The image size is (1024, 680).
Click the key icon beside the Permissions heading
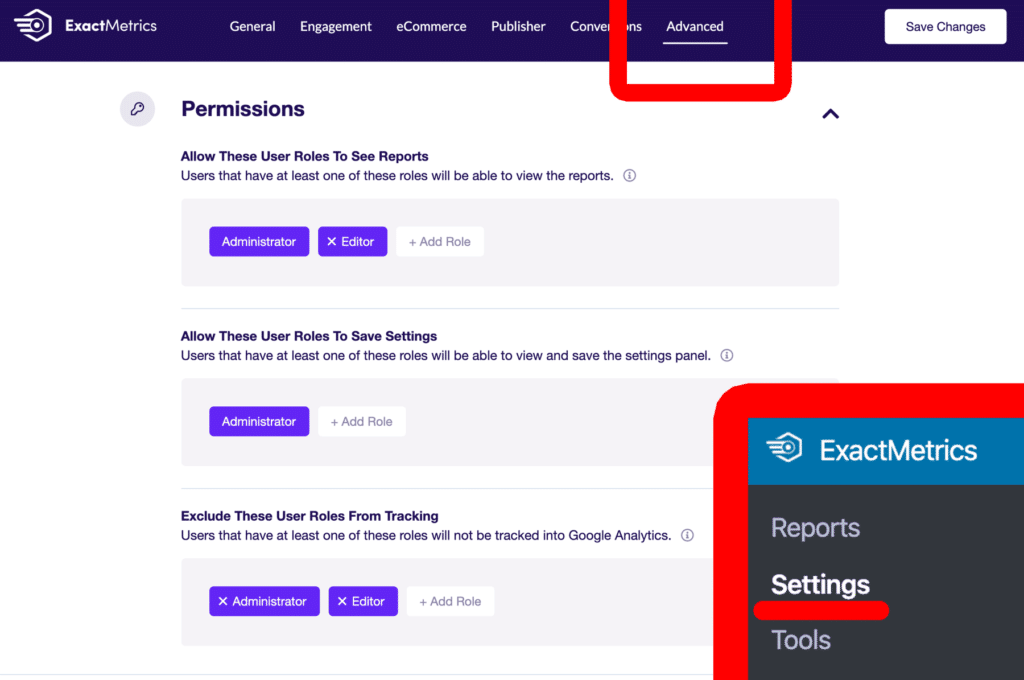coord(137,109)
